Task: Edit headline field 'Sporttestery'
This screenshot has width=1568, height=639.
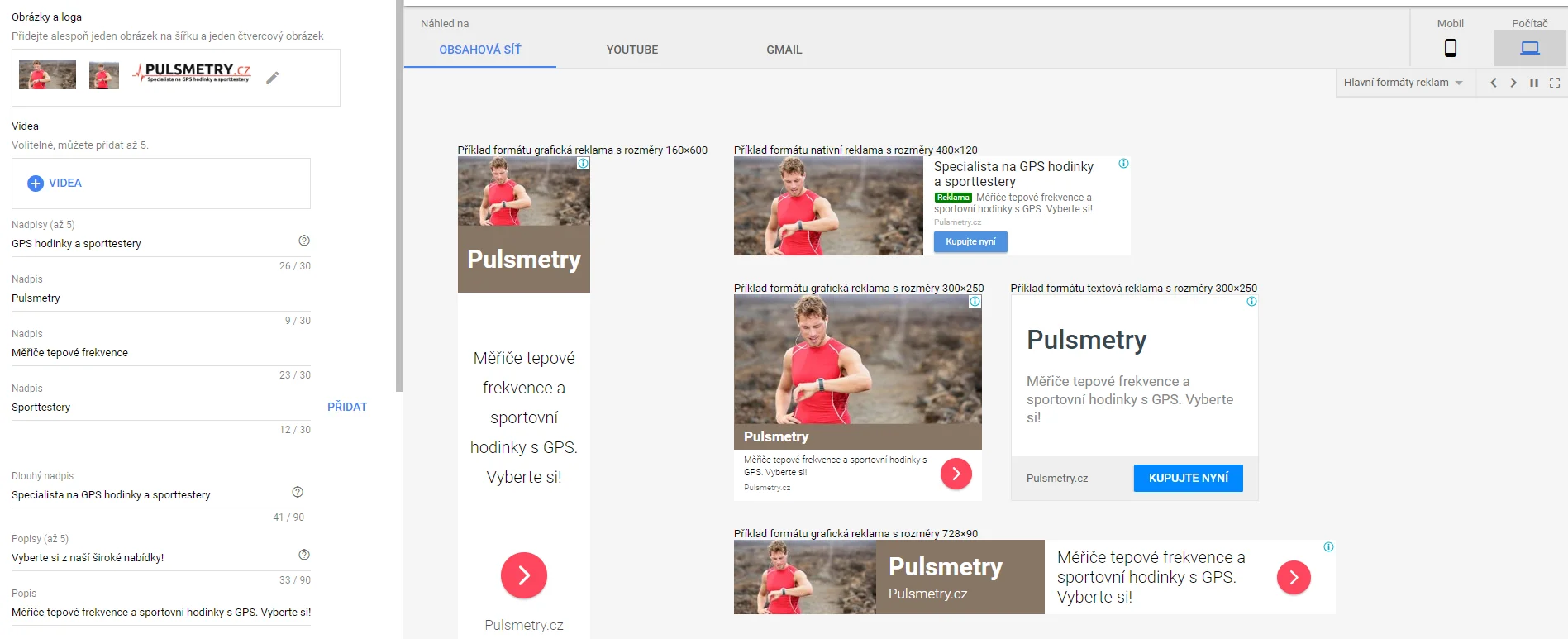Action: tap(161, 408)
